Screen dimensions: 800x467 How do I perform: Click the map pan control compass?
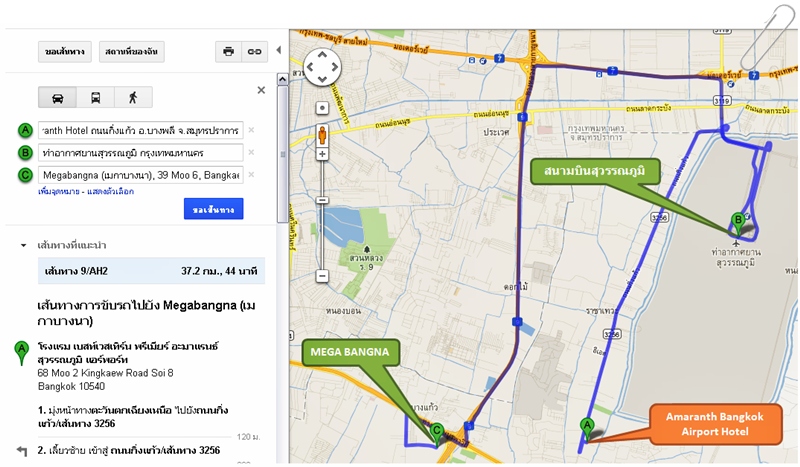coord(322,67)
